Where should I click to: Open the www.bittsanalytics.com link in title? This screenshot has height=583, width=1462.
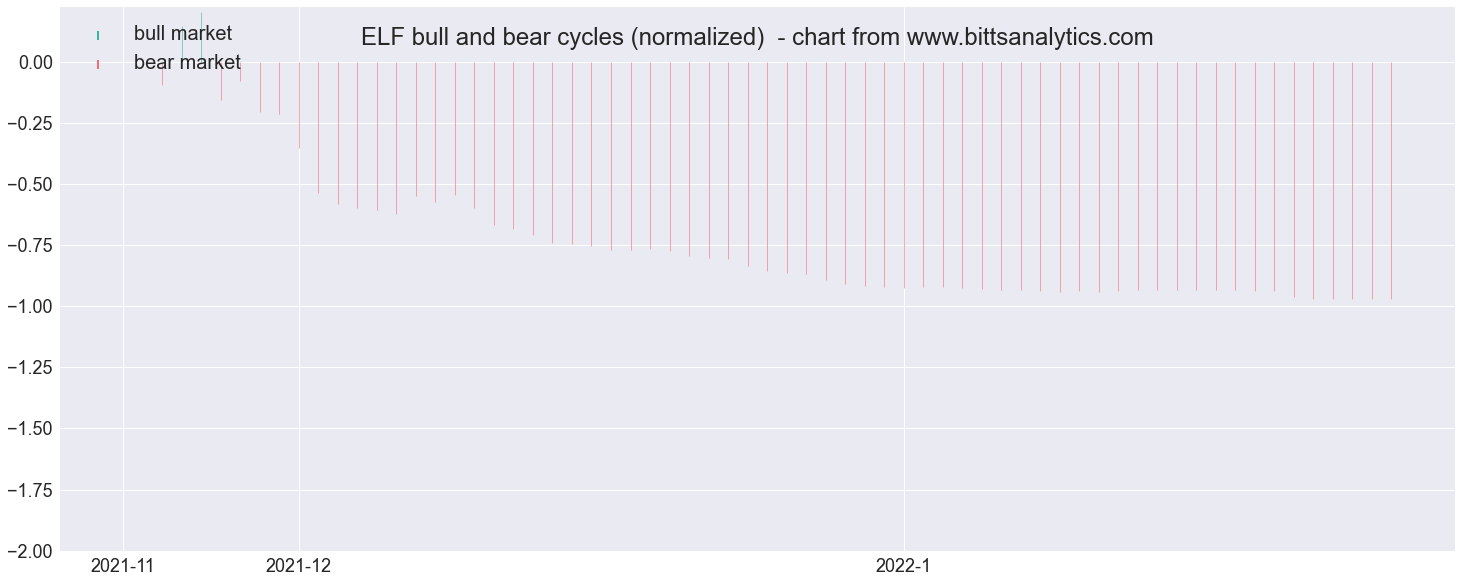click(1030, 38)
